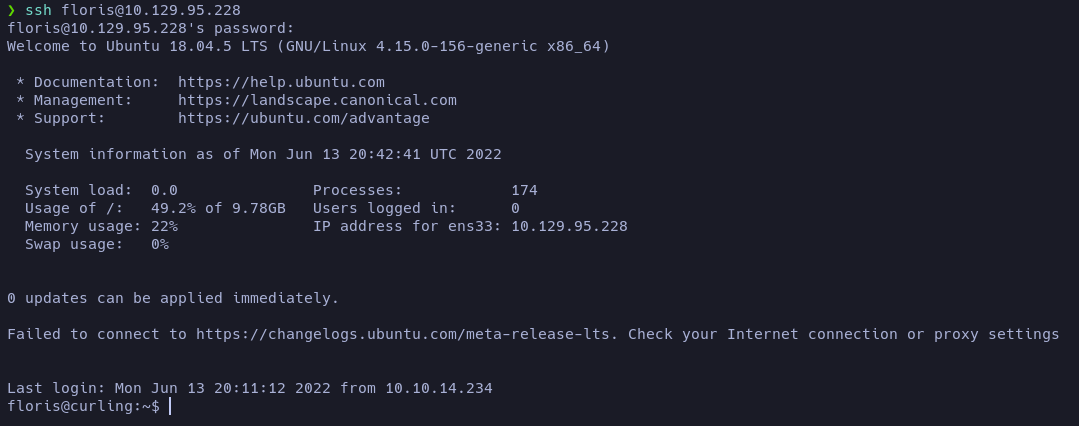Click the ens33 IP address 10.129.95.228
Image resolution: width=1079 pixels, height=426 pixels.
pyautogui.click(x=569, y=226)
